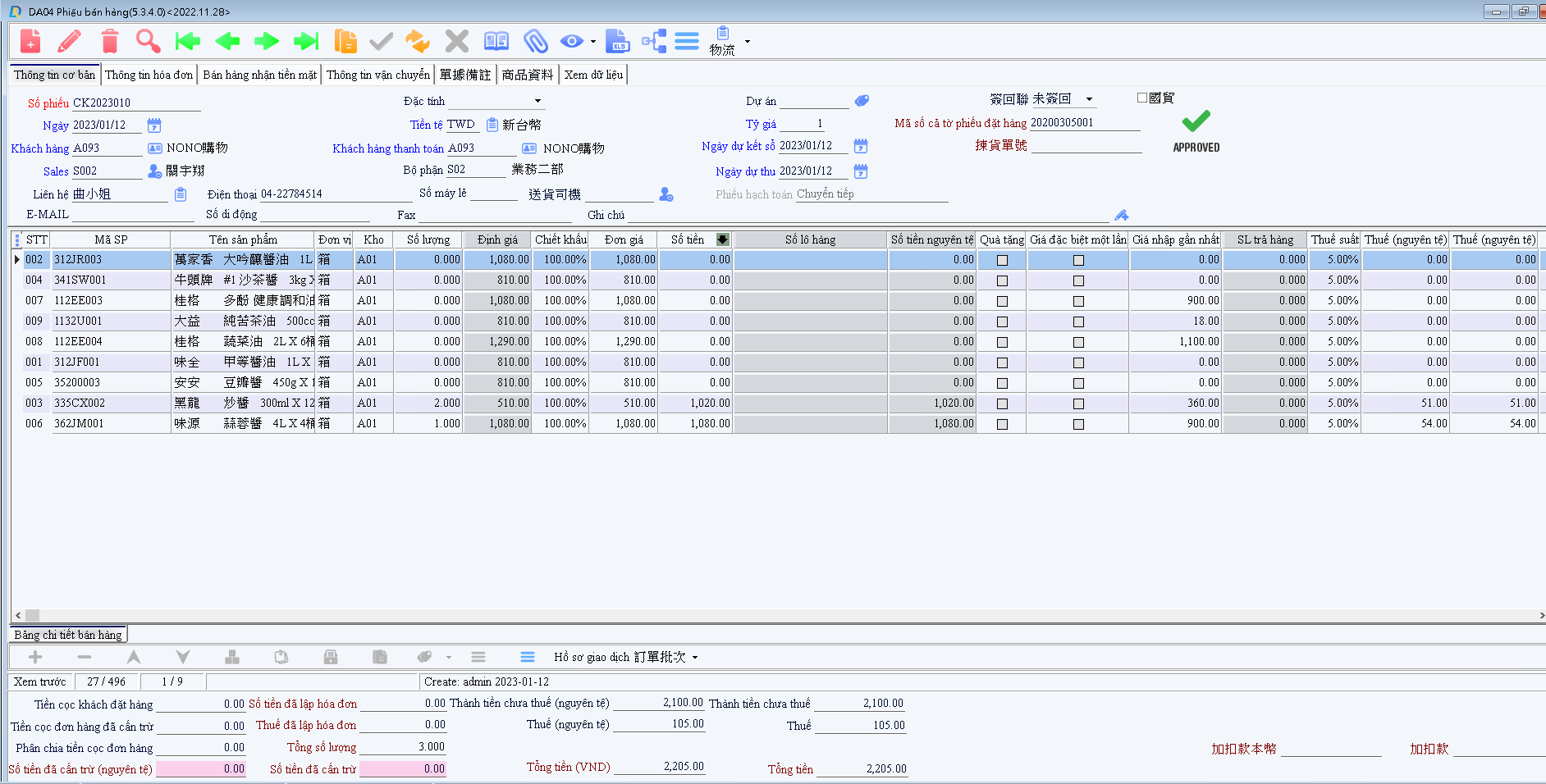
Task: Click the horizontal scrollbar of the grid
Action: [x=778, y=615]
